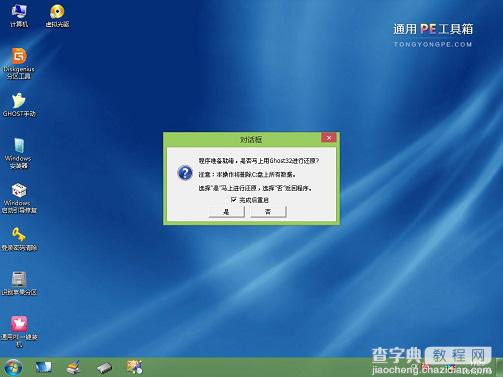The image size is (503, 377).
Task: Click the Ghost32 restore question text
Action: click(259, 161)
